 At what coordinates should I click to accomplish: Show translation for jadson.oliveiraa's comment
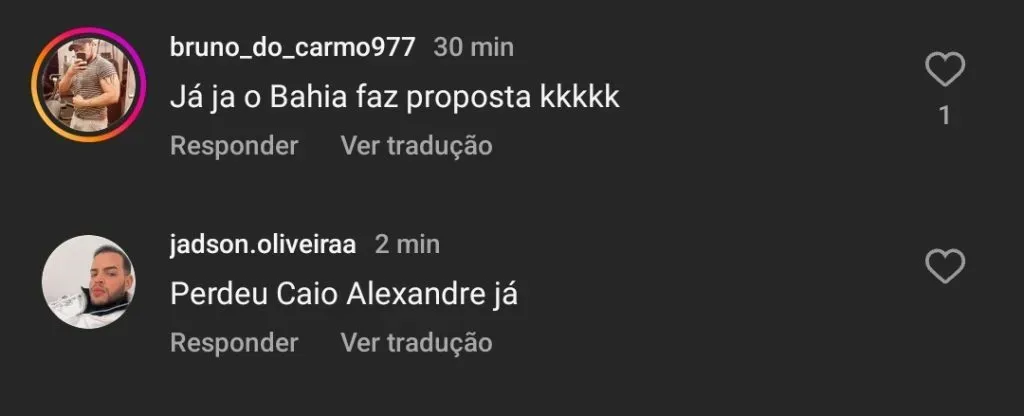click(x=416, y=343)
